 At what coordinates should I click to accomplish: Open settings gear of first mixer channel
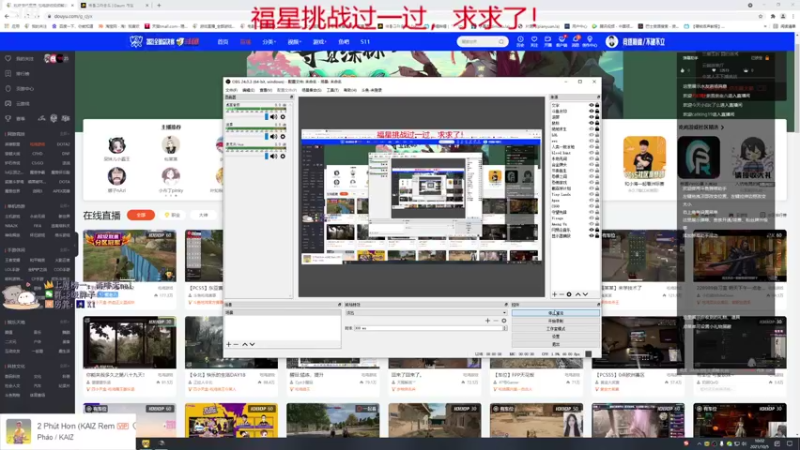coord(283,117)
